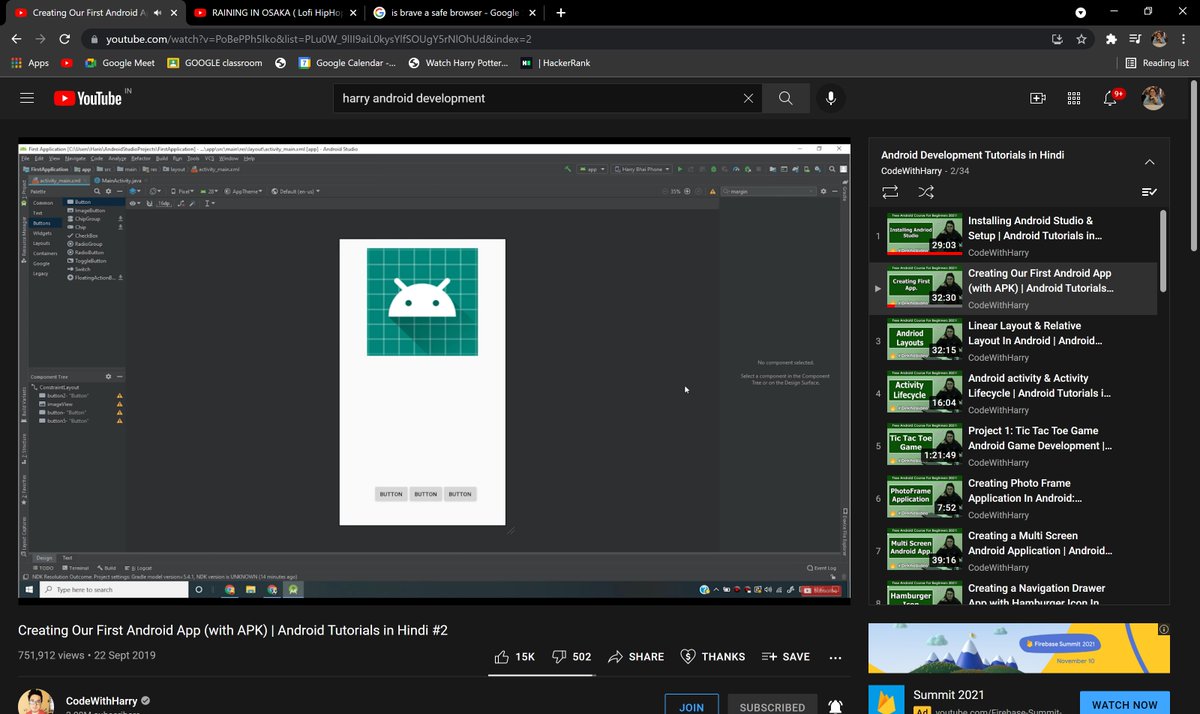Click the browser Back arrow
The image size is (1200, 714).
pyautogui.click(x=16, y=39)
